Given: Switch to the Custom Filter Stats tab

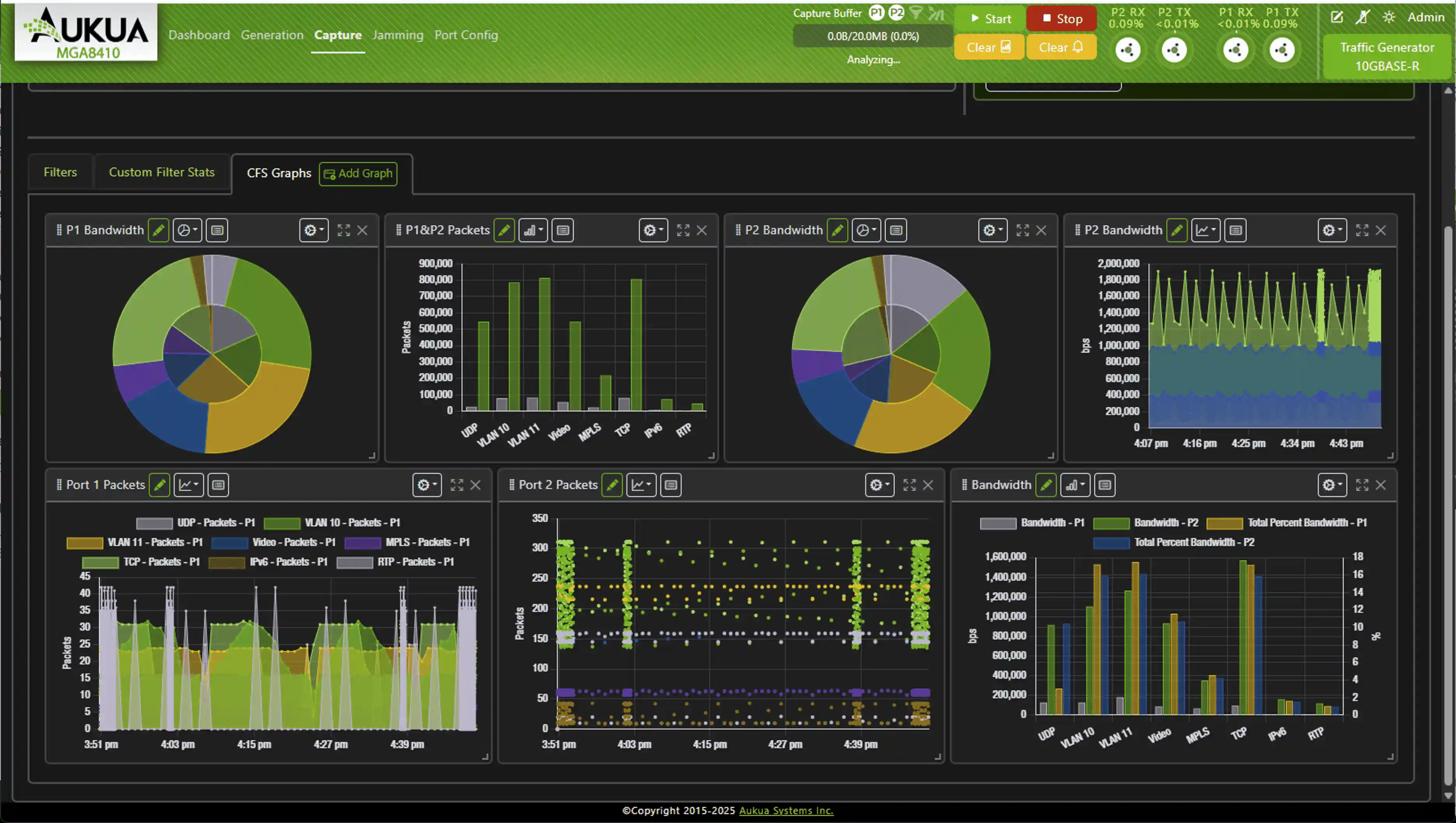Looking at the screenshot, I should tap(162, 172).
